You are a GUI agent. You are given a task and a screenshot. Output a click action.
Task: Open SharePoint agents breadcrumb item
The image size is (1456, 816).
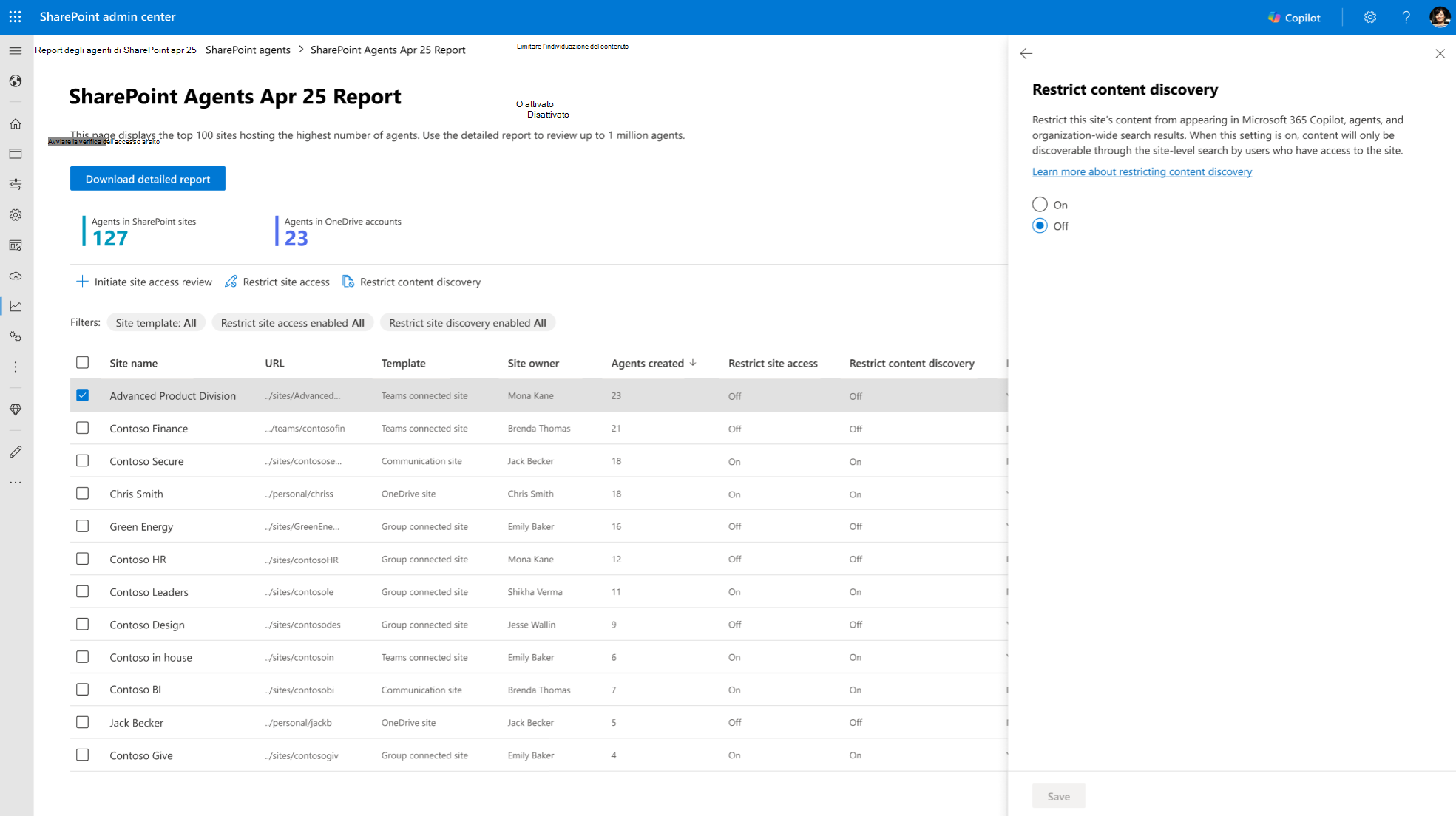pyautogui.click(x=248, y=50)
